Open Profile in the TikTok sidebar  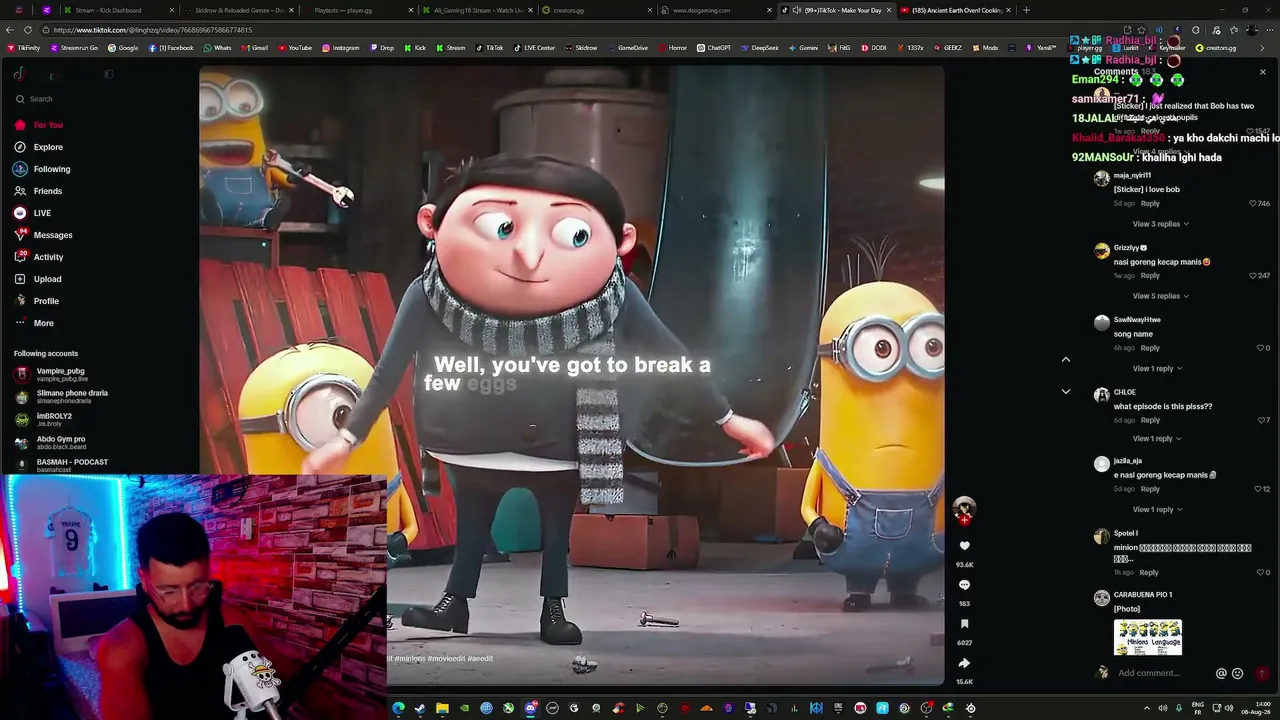[36, 301]
